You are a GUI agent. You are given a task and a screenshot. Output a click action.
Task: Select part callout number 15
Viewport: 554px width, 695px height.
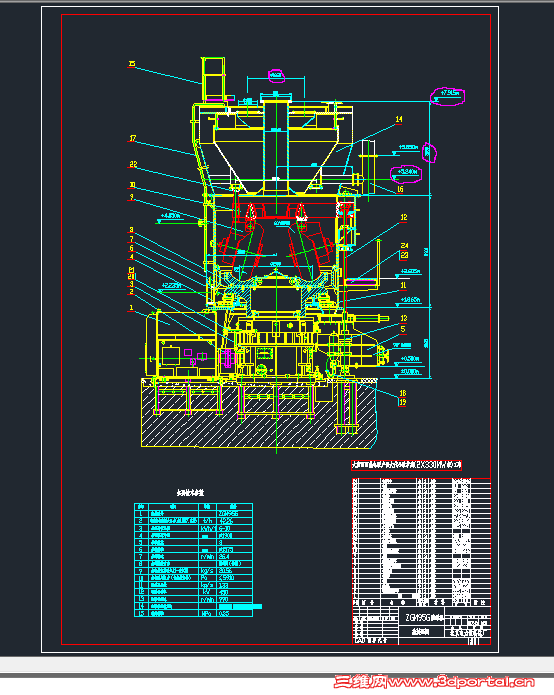coord(132,64)
